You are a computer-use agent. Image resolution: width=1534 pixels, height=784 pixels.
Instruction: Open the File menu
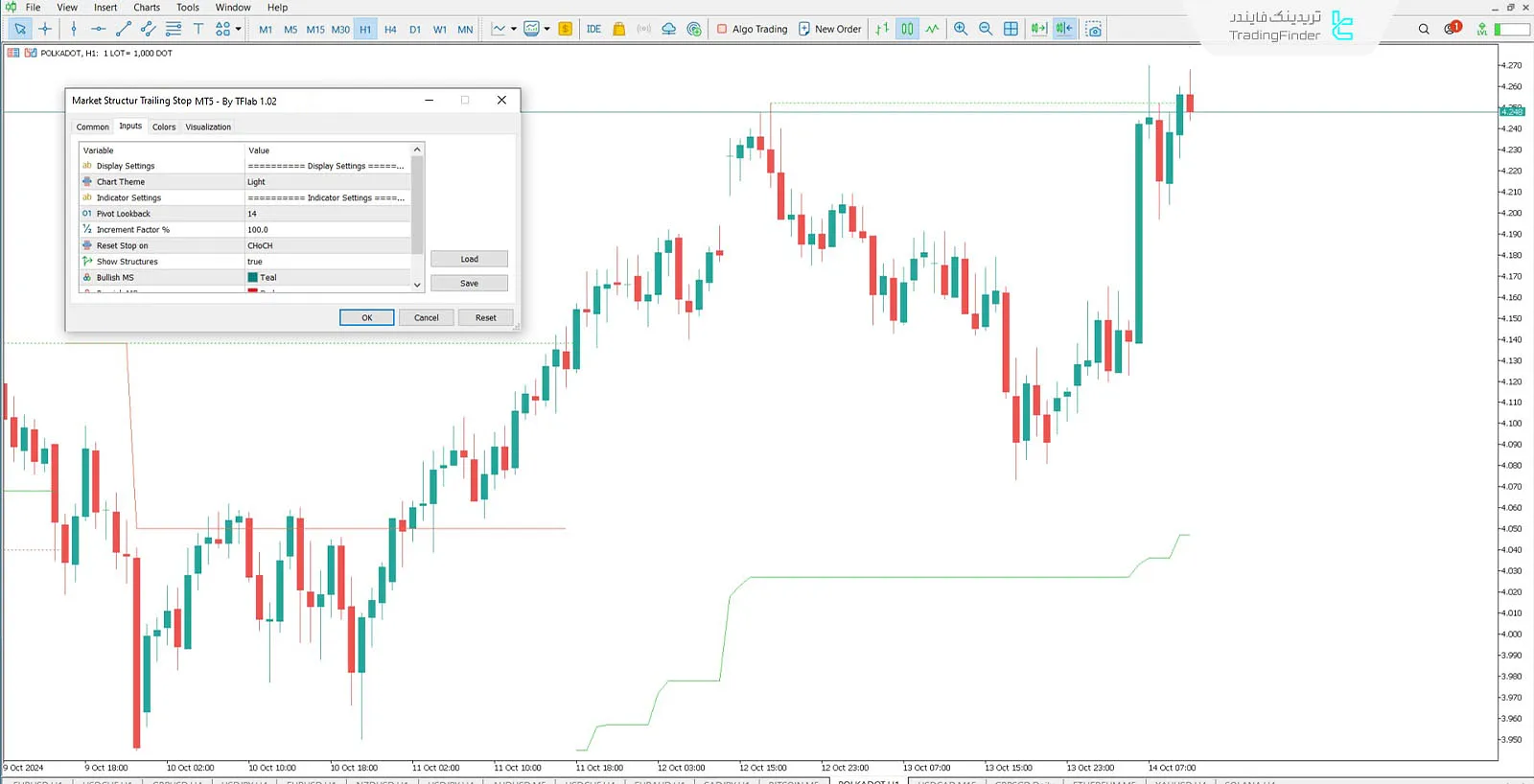tap(33, 7)
